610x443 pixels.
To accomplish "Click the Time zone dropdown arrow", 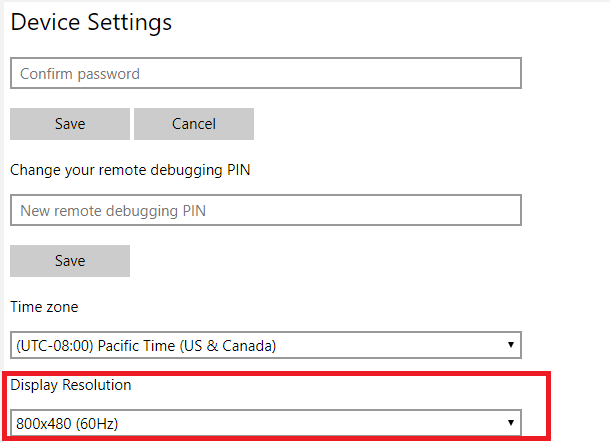I will pyautogui.click(x=510, y=346).
